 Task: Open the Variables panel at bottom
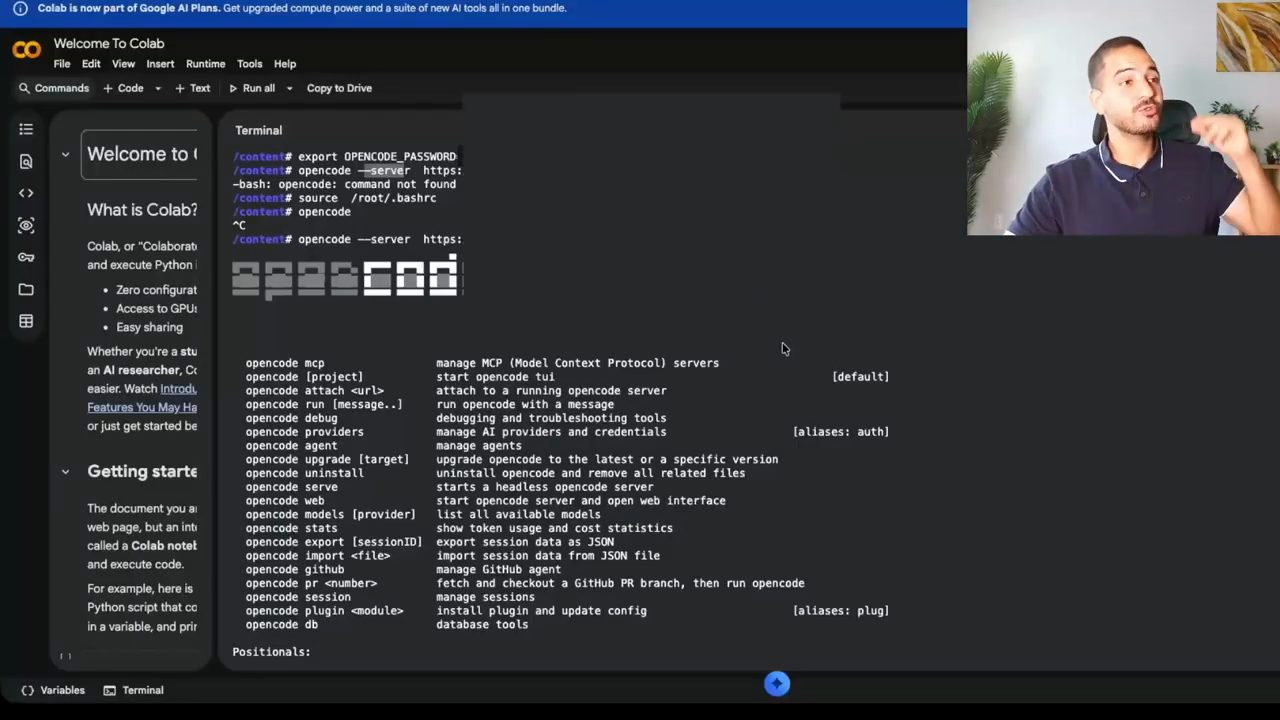53,690
